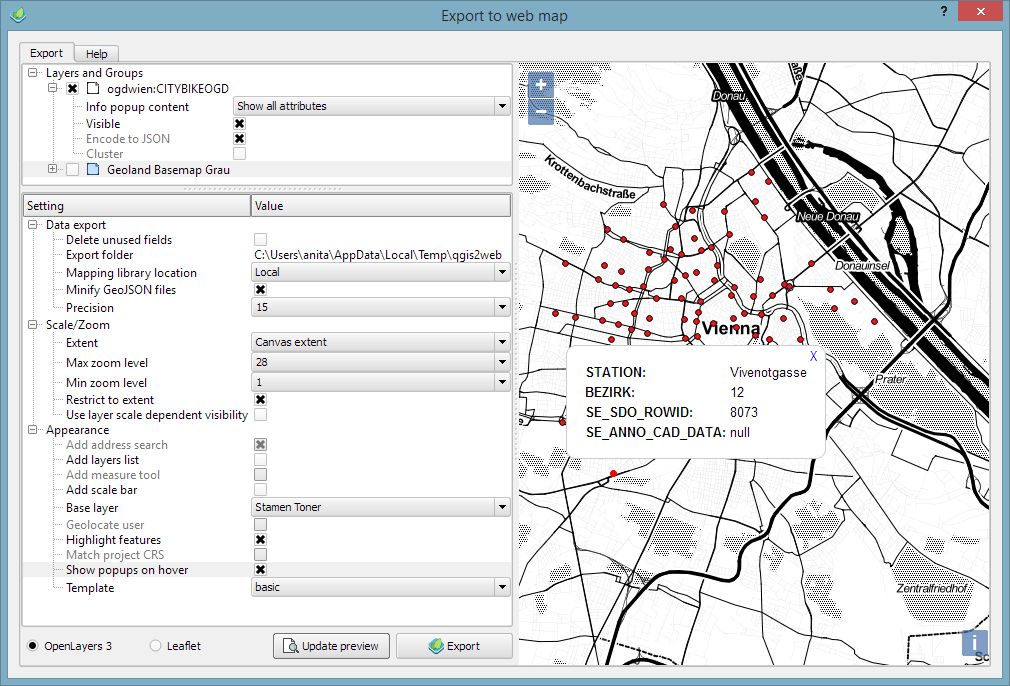The width and height of the screenshot is (1010, 686).
Task: Toggle Minify GeoJSON files checkbox
Action: [x=260, y=290]
